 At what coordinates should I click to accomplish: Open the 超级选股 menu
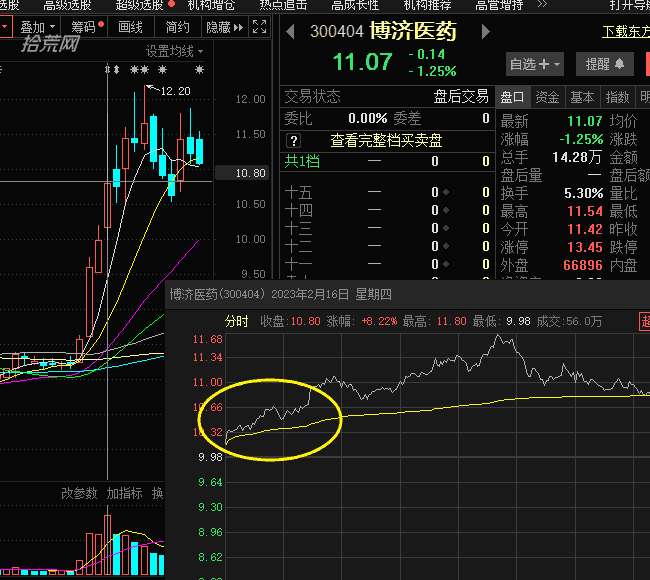(140, 5)
